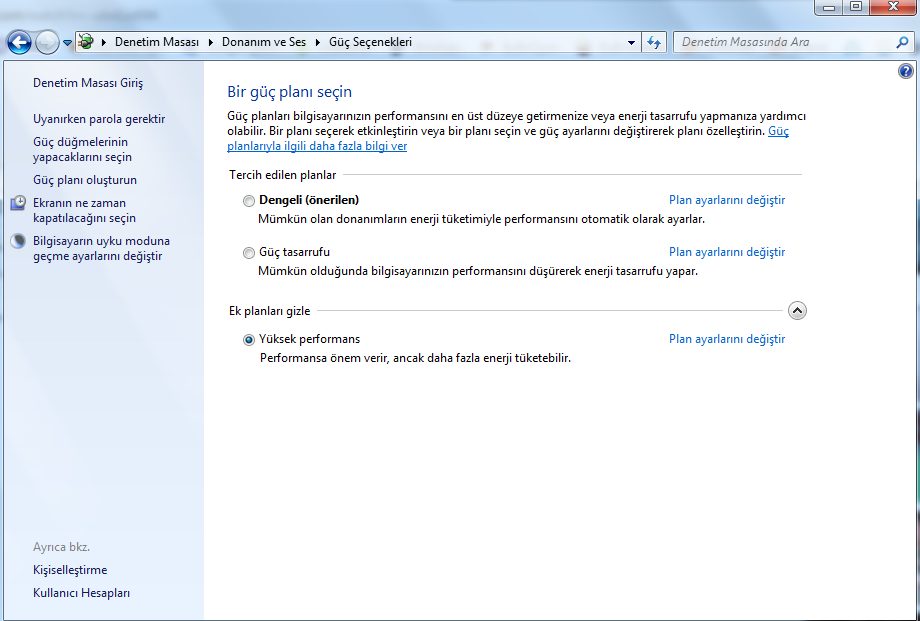The image size is (920, 621).
Task: Click the refresh button in address bar
Action: click(x=654, y=42)
